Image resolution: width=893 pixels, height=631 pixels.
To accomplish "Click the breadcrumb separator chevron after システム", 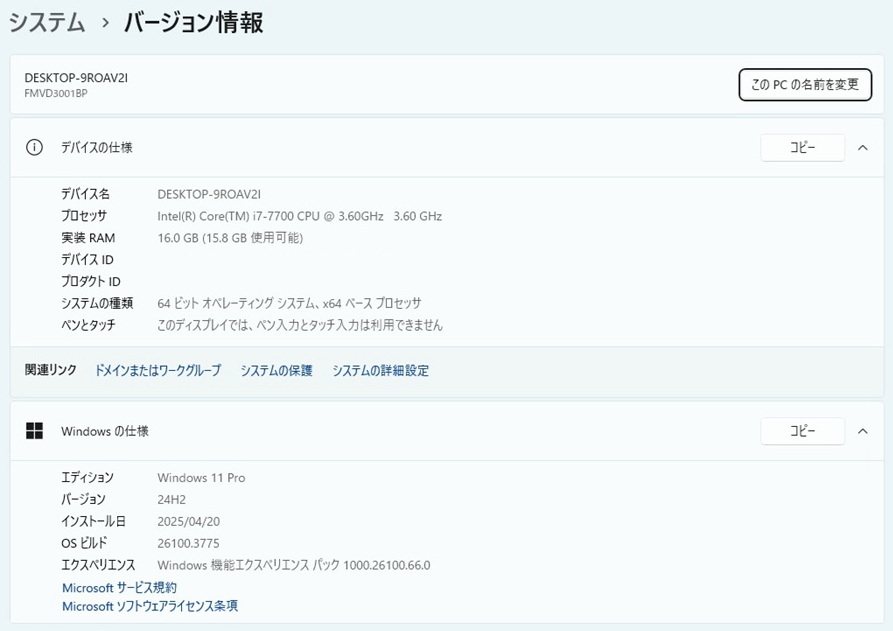I will (x=105, y=23).
